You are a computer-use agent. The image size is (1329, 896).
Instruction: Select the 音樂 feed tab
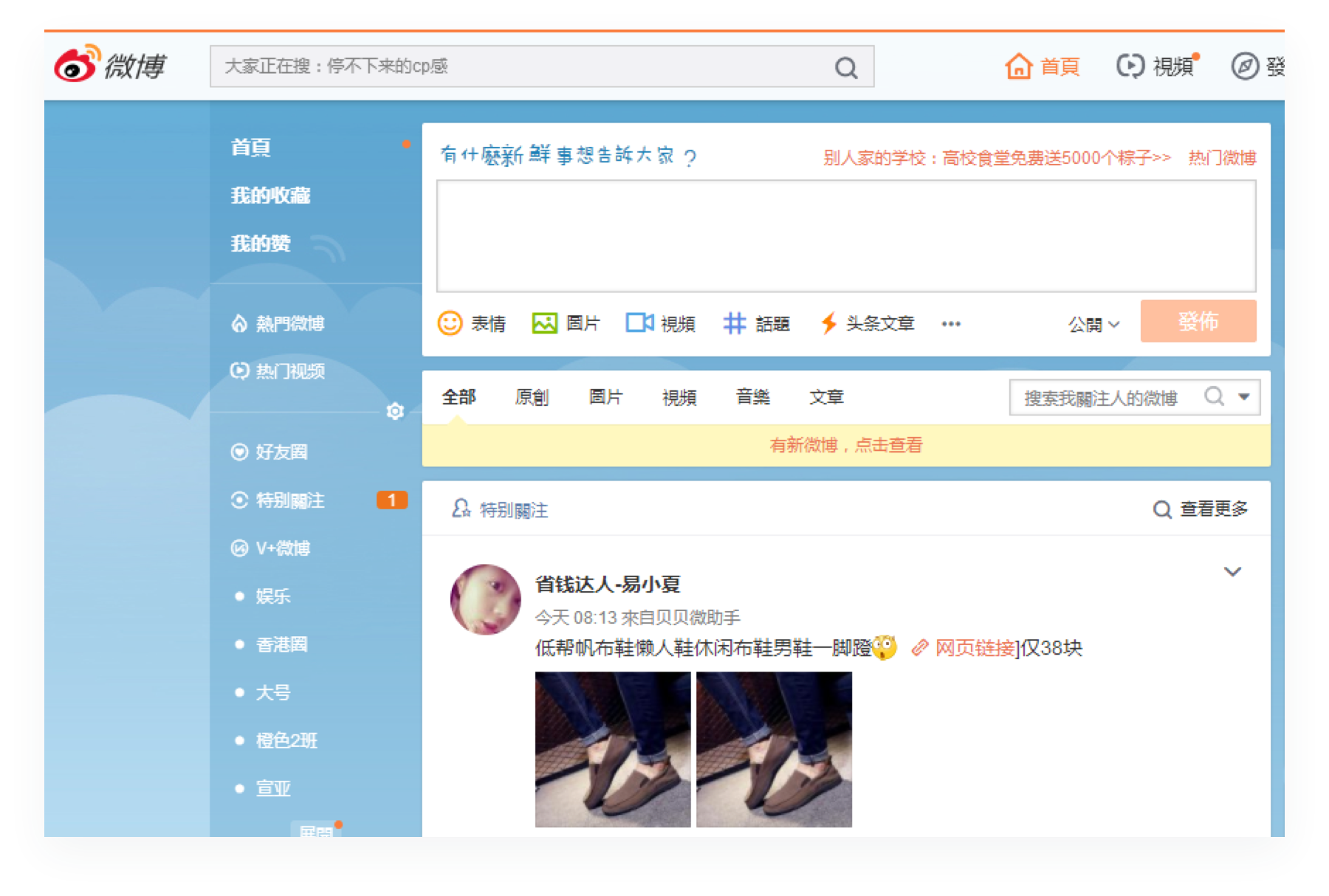752,397
